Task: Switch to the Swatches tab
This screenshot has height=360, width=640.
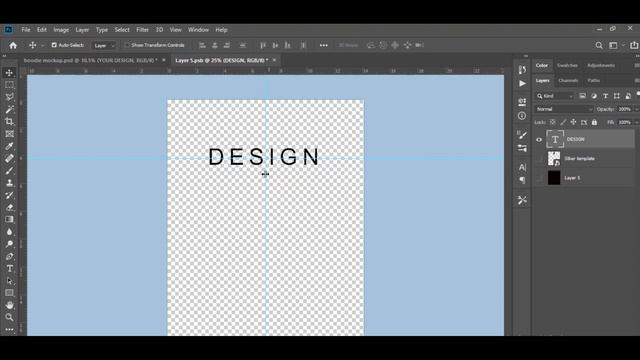Action: (x=567, y=65)
